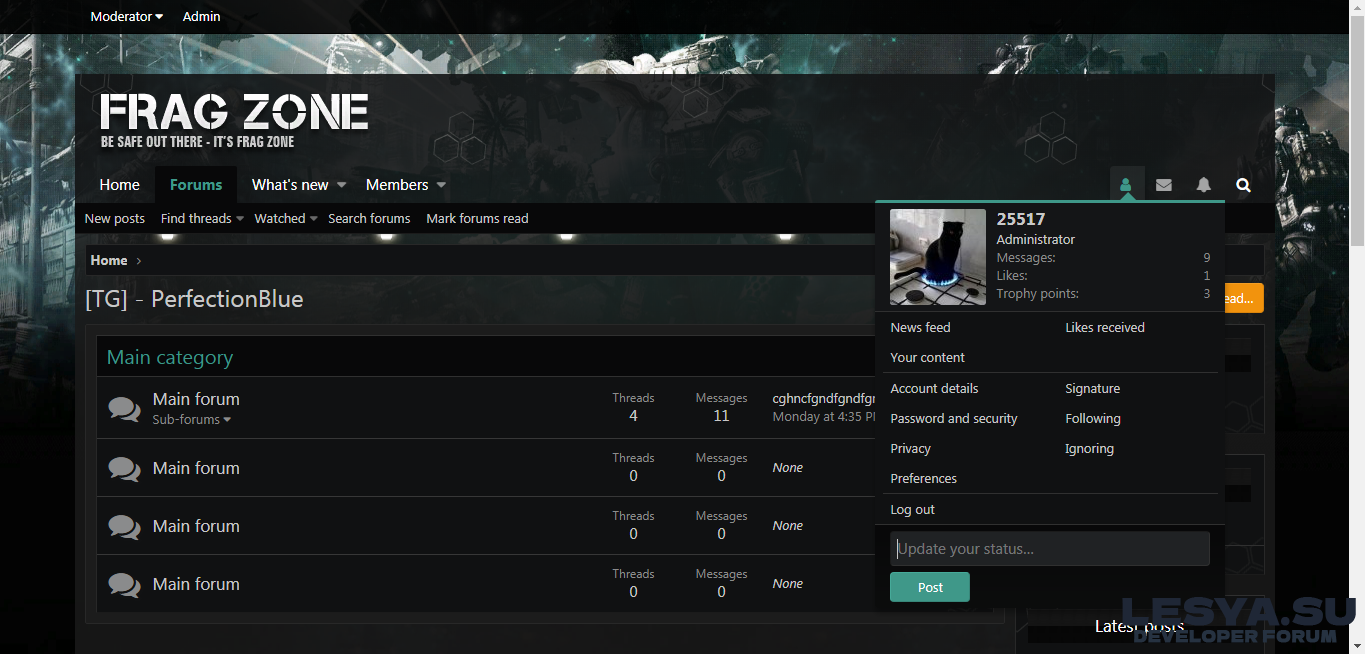Screen dimensions: 1365x654
Task: Click the search magnifier icon
Action: tap(1243, 185)
